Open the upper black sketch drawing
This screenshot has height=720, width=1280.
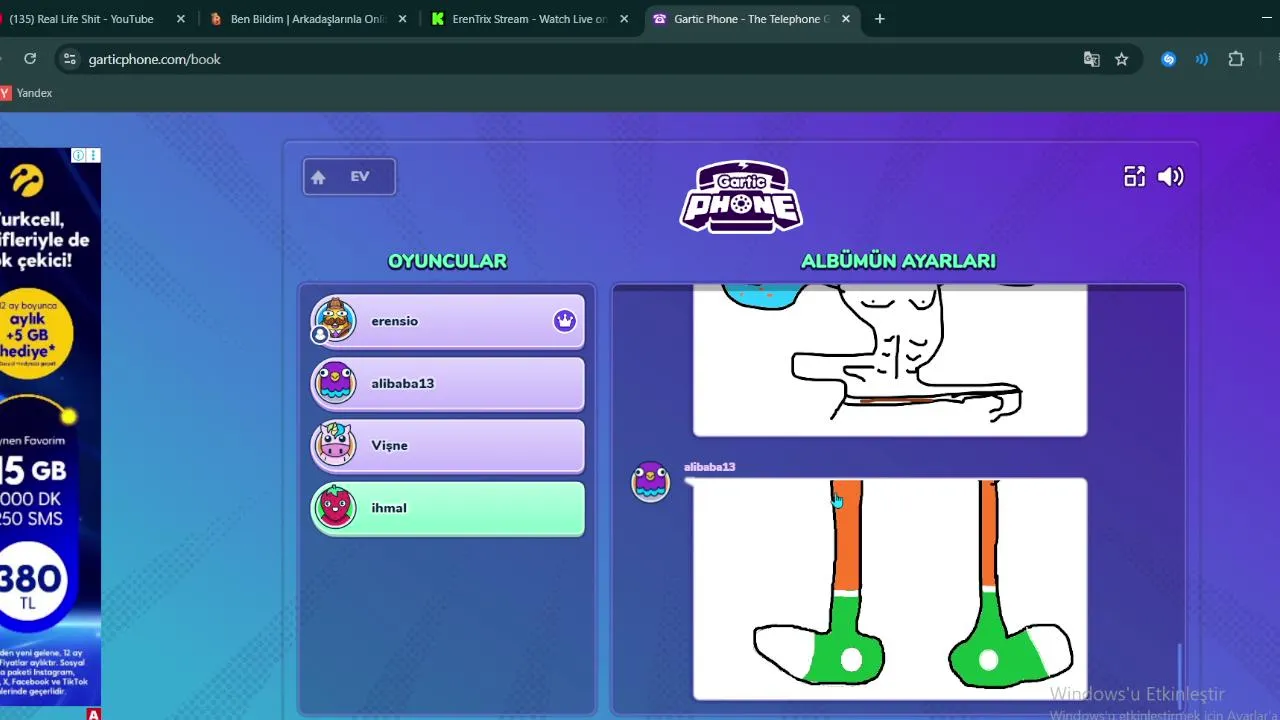pos(890,361)
